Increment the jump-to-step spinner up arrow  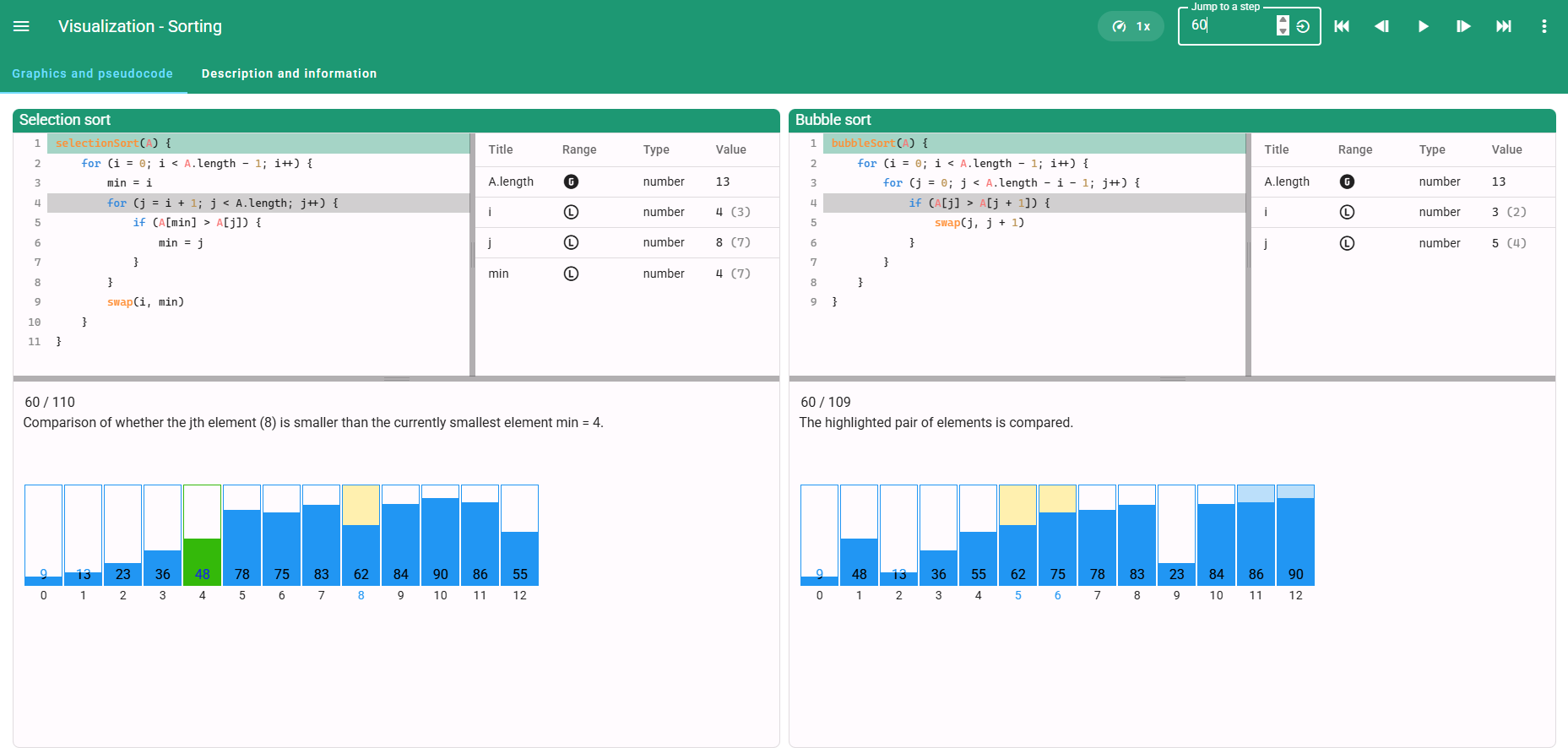[x=1283, y=20]
